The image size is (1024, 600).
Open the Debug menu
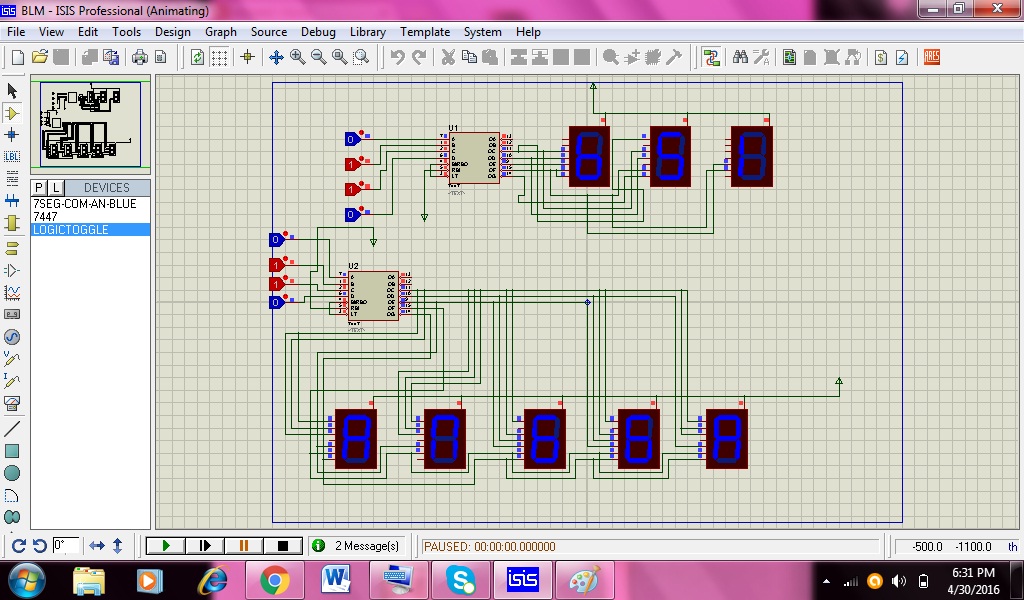pyautogui.click(x=318, y=32)
